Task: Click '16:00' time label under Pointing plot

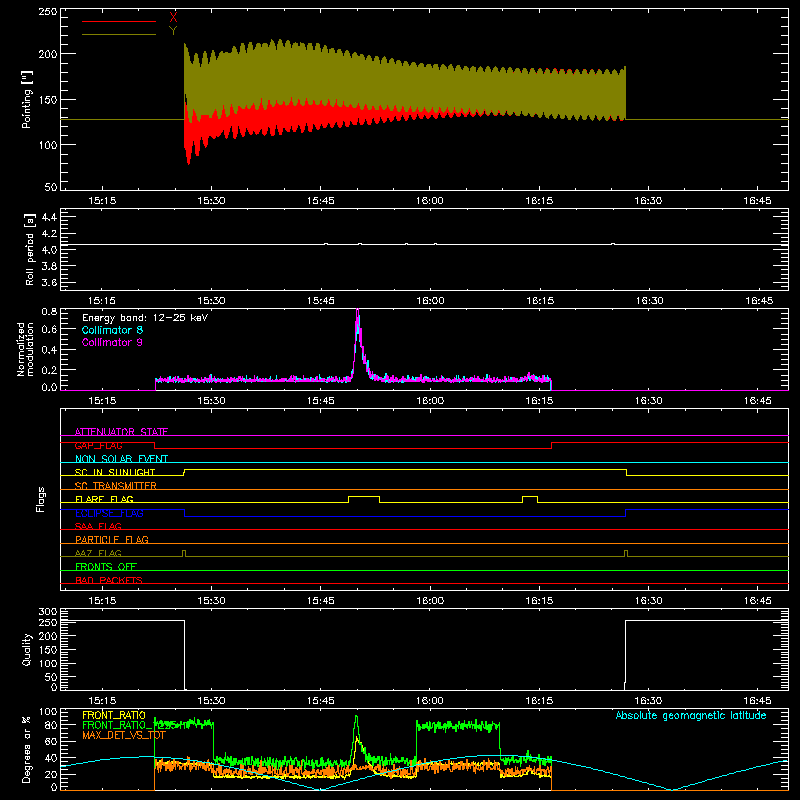Action: point(430,201)
